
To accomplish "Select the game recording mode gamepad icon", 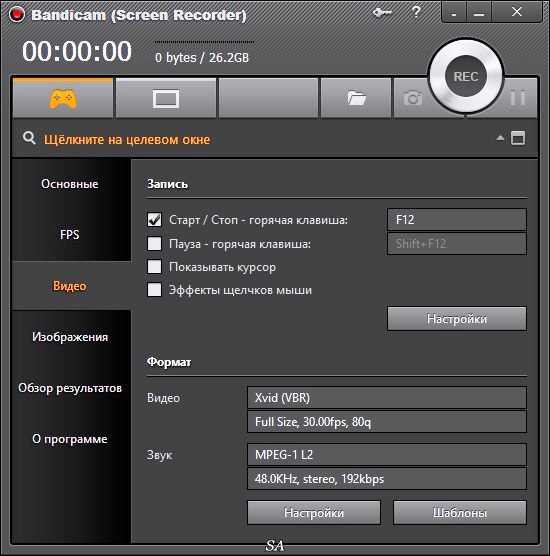I will click(63, 98).
